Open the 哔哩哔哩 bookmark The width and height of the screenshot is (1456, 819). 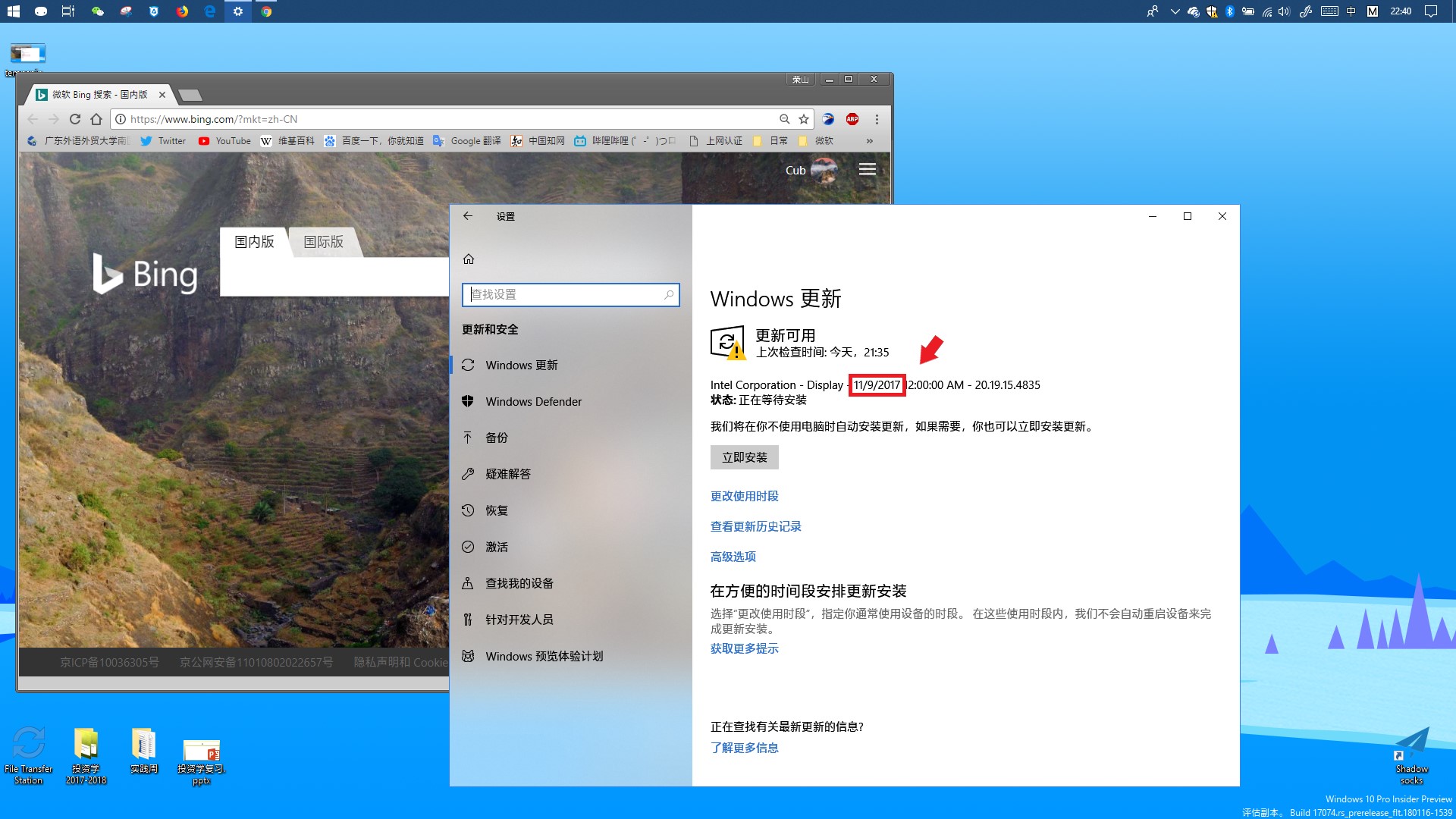tap(625, 141)
